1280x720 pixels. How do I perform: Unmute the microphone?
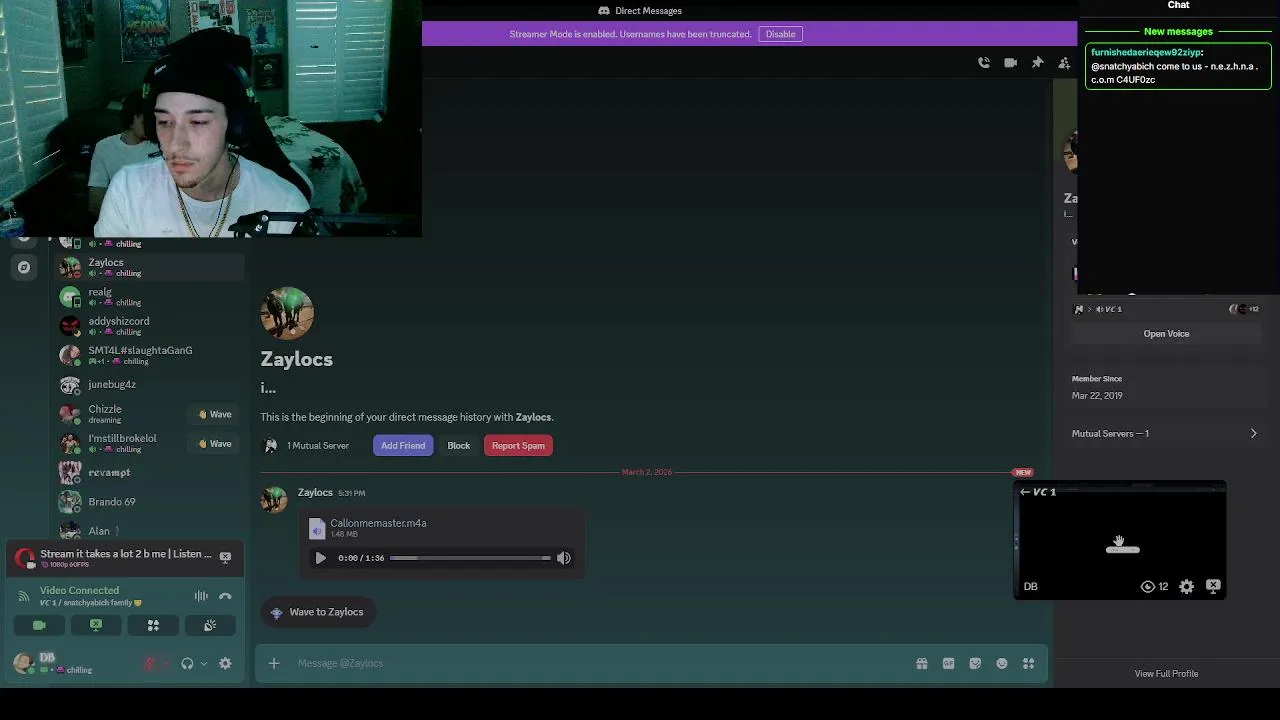(150, 663)
